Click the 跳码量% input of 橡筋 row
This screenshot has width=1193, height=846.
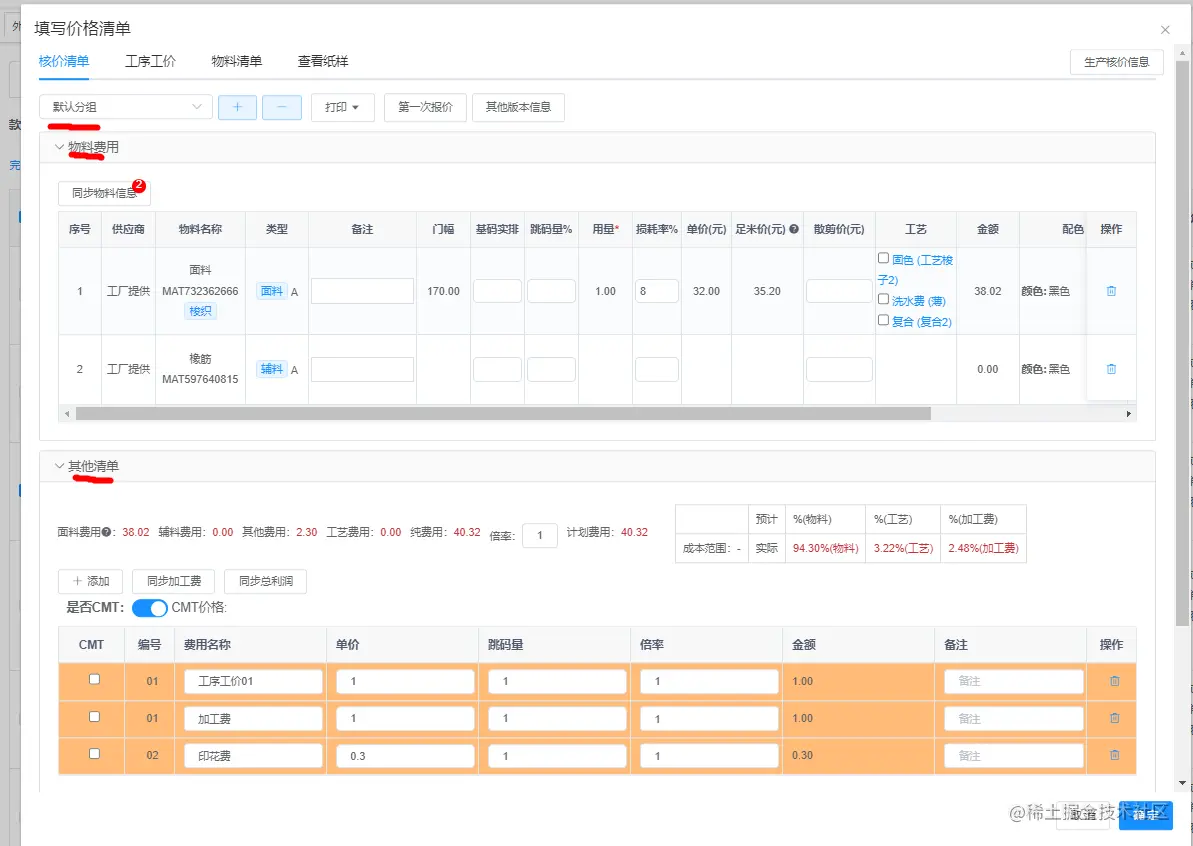tap(552, 369)
